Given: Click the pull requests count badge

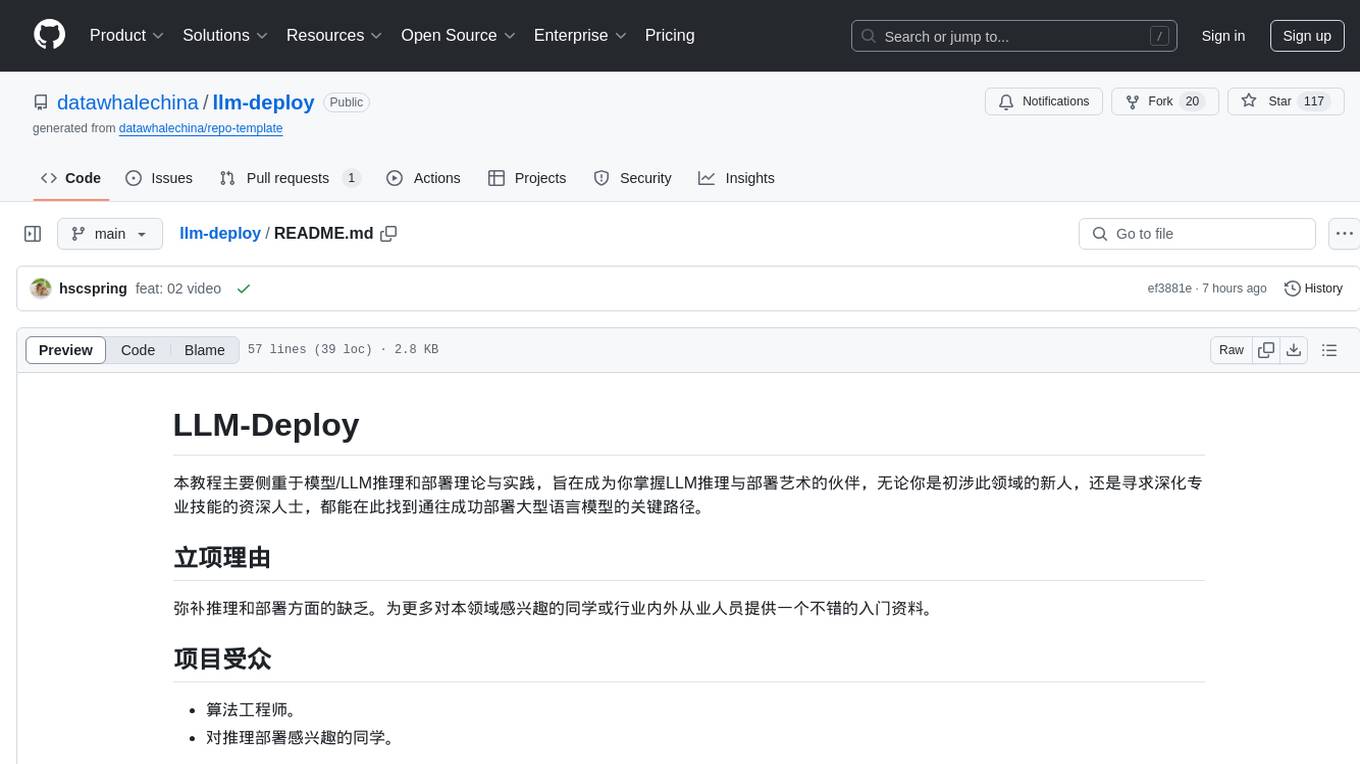Looking at the screenshot, I should [x=351, y=178].
